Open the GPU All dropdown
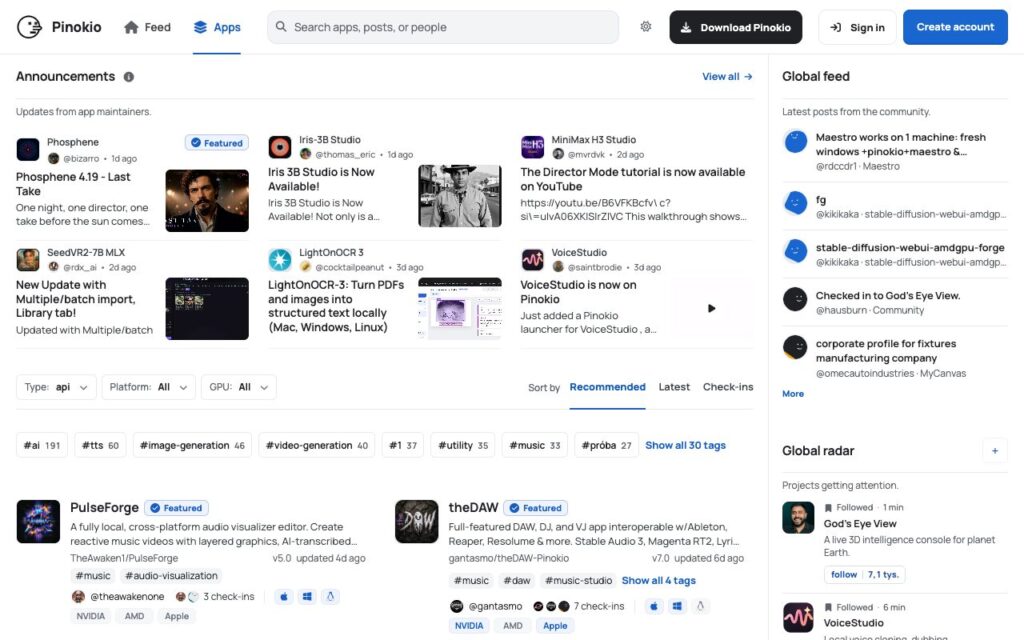 click(x=238, y=387)
